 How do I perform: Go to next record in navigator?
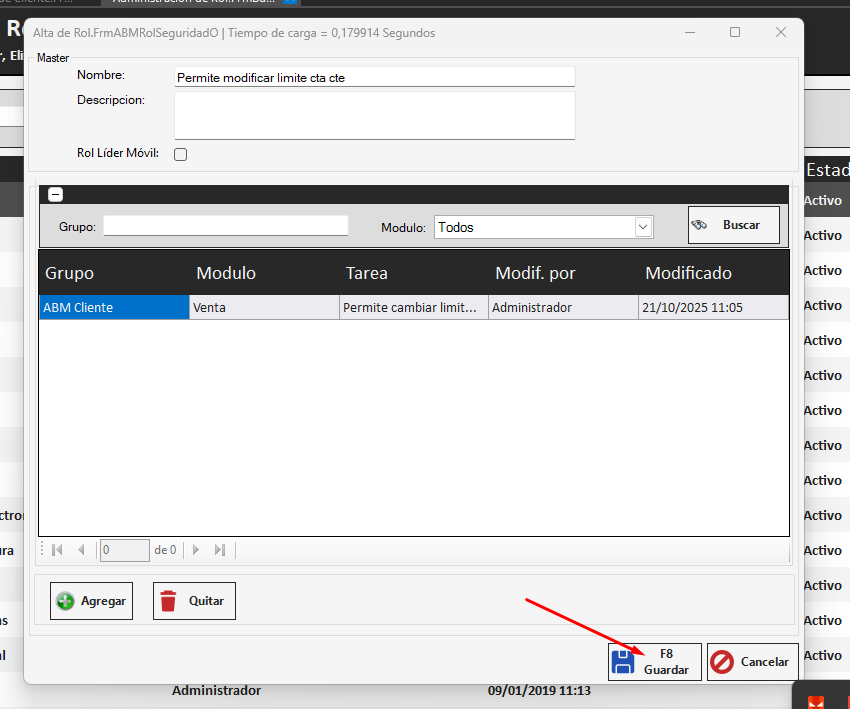196,550
